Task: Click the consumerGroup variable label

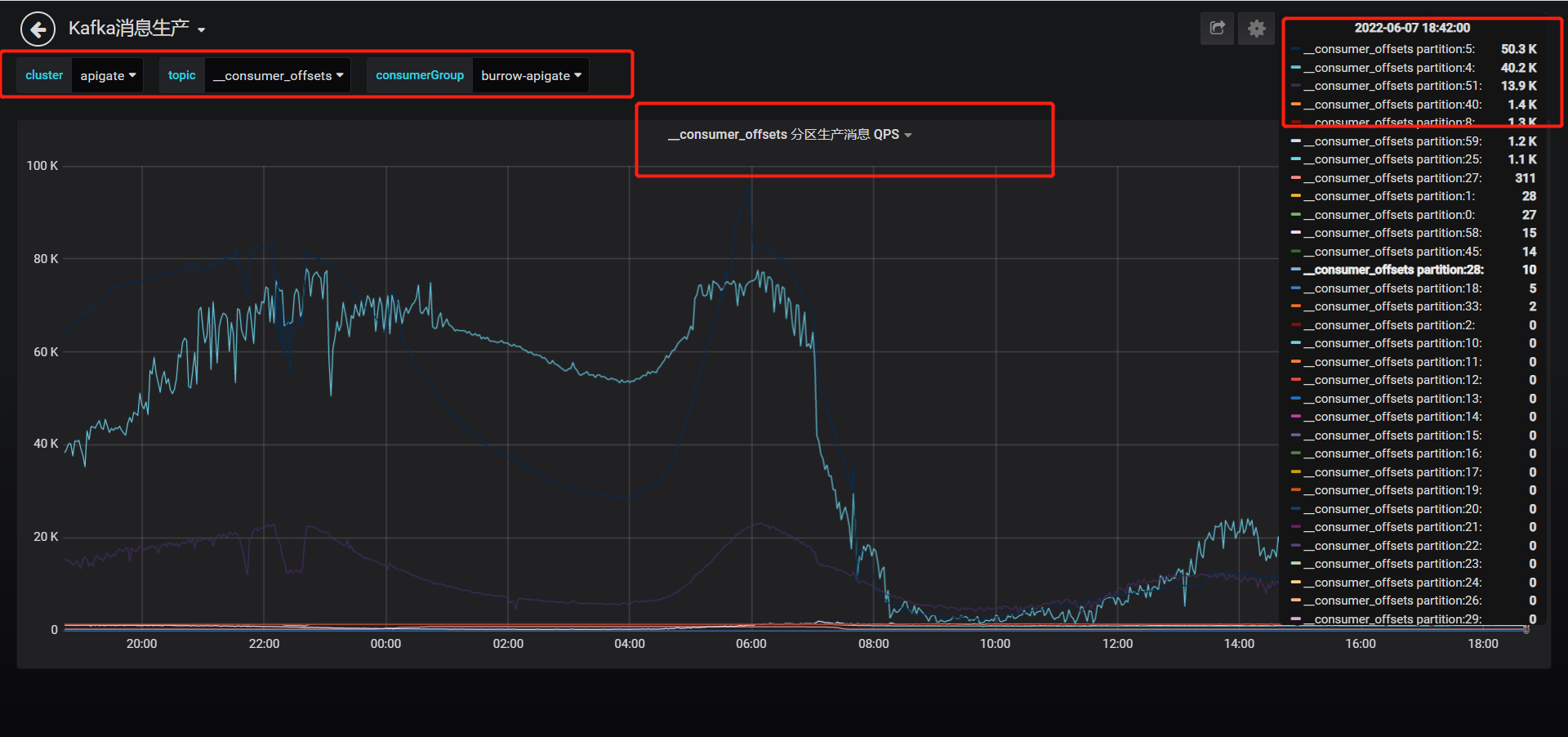Action: [x=420, y=75]
